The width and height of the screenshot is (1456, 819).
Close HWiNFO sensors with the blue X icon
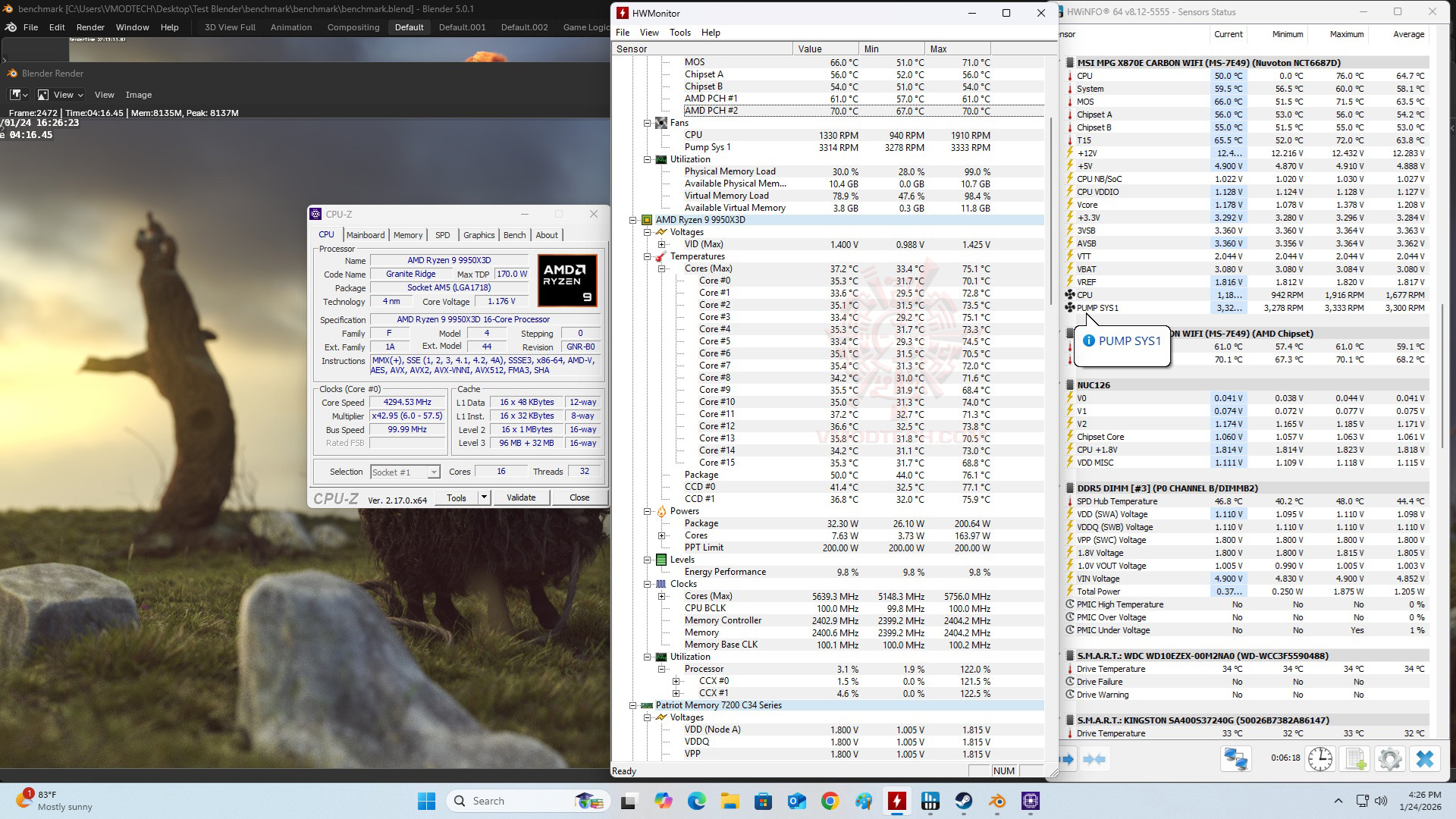(x=1425, y=759)
